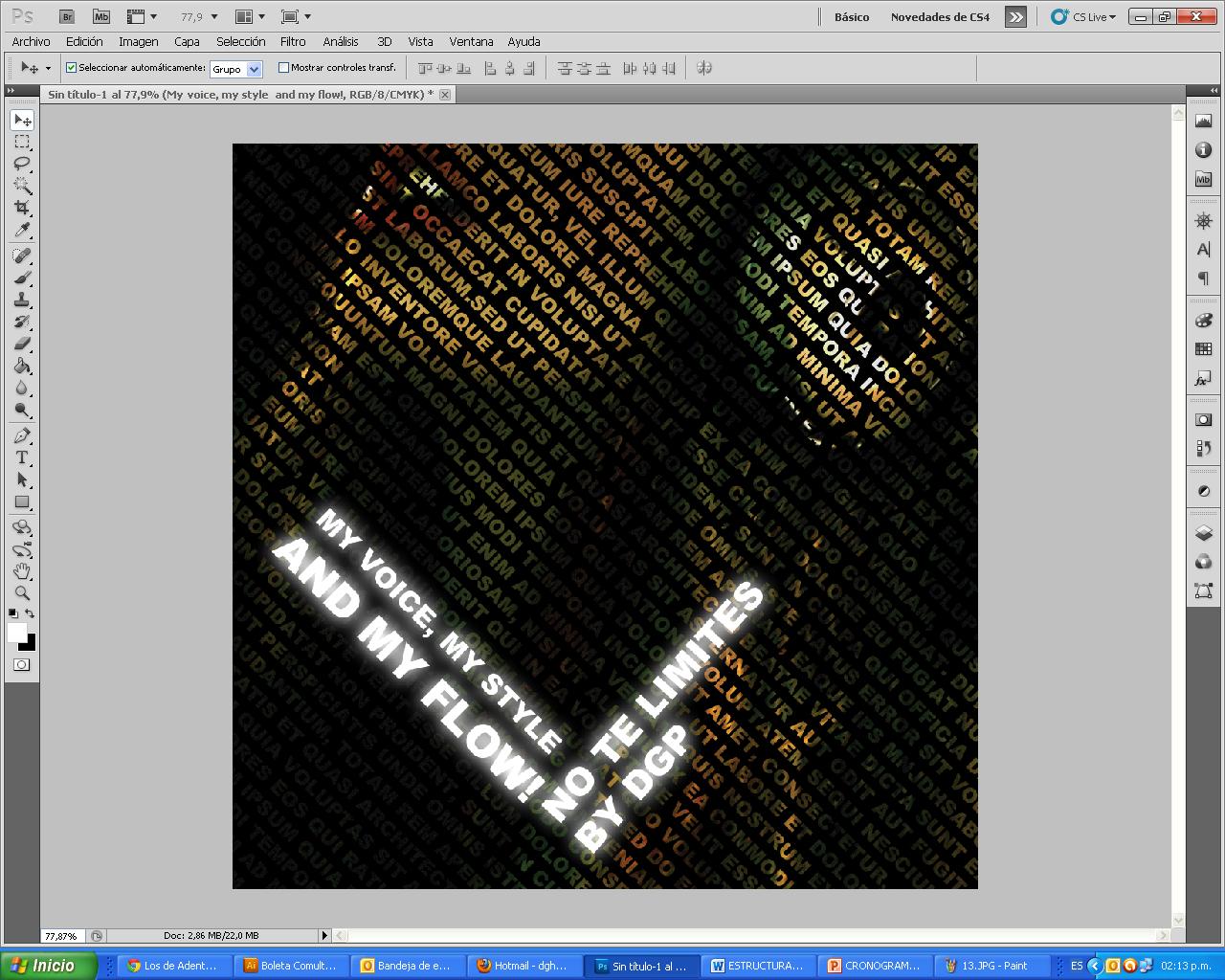
Task: Open the Filtro menu
Action: point(293,41)
